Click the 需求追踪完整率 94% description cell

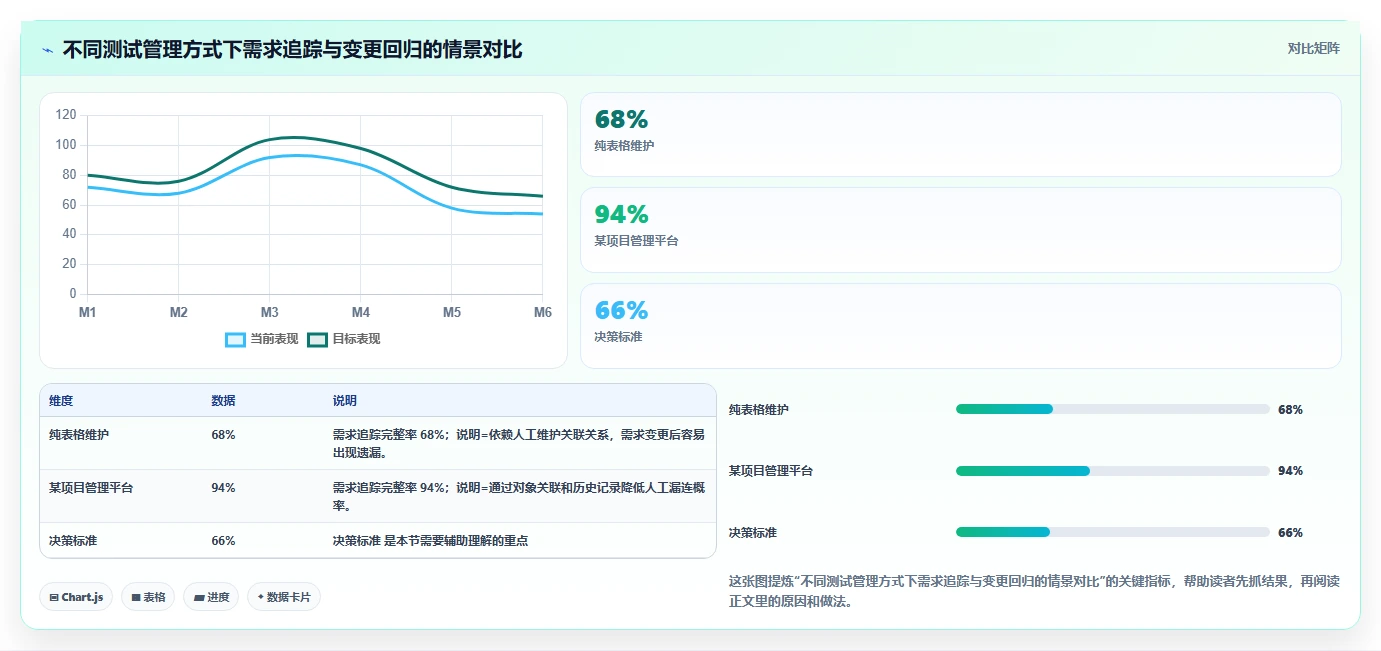[x=518, y=497]
